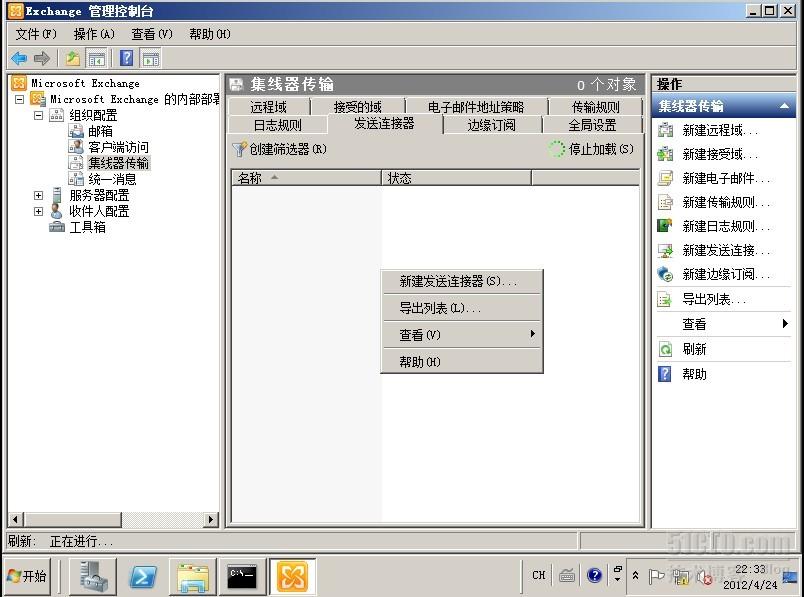Click the 创建筛选器 funnel icon
The image size is (804, 597).
239,149
